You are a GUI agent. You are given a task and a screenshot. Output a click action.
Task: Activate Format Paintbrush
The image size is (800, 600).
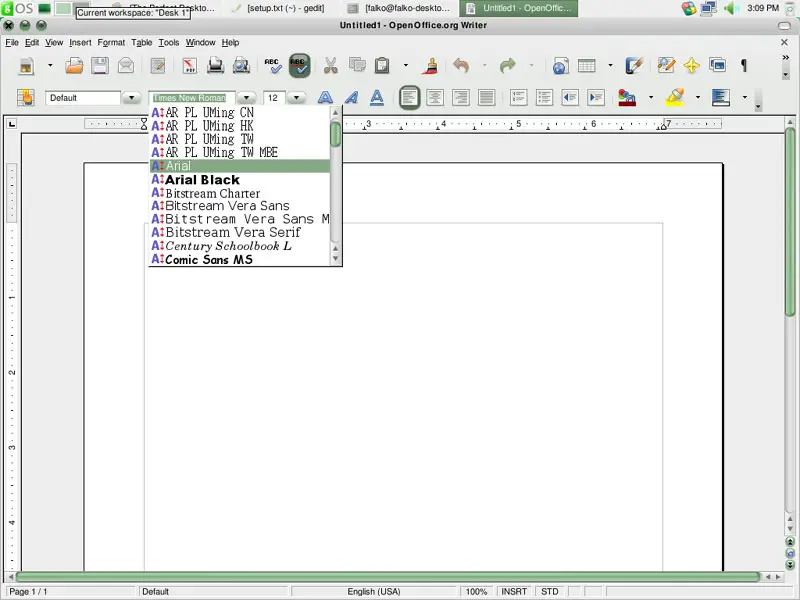coord(431,66)
